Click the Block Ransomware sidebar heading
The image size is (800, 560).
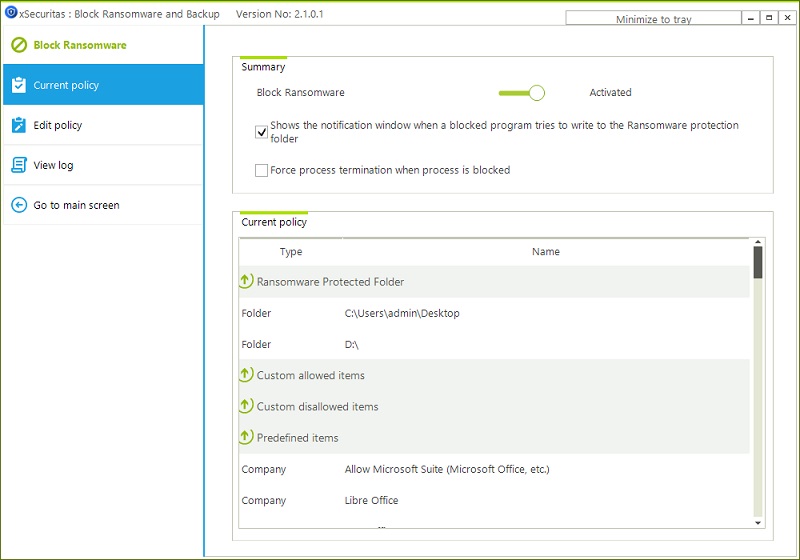tap(80, 45)
